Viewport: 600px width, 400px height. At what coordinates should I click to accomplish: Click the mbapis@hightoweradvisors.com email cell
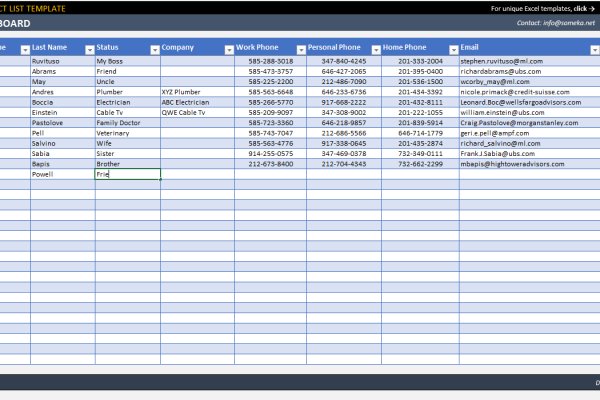point(514,164)
